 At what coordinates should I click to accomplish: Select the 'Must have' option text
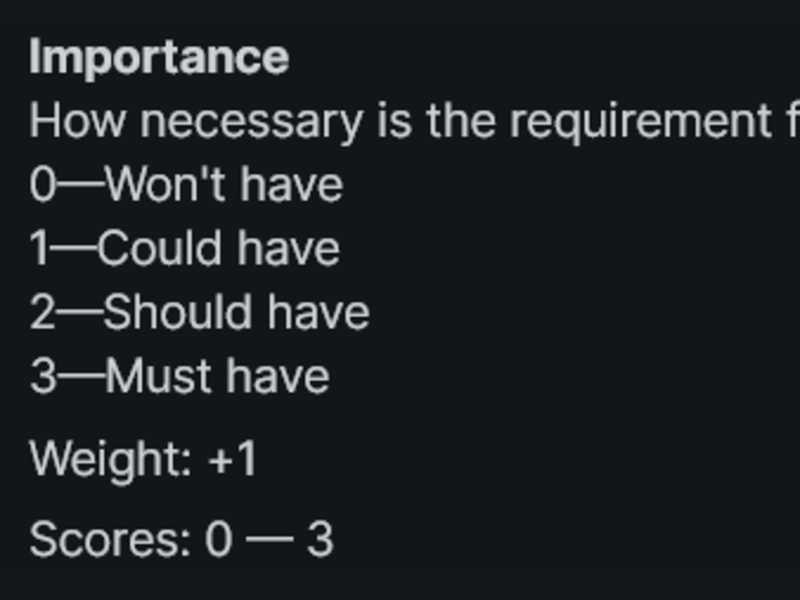pos(217,377)
